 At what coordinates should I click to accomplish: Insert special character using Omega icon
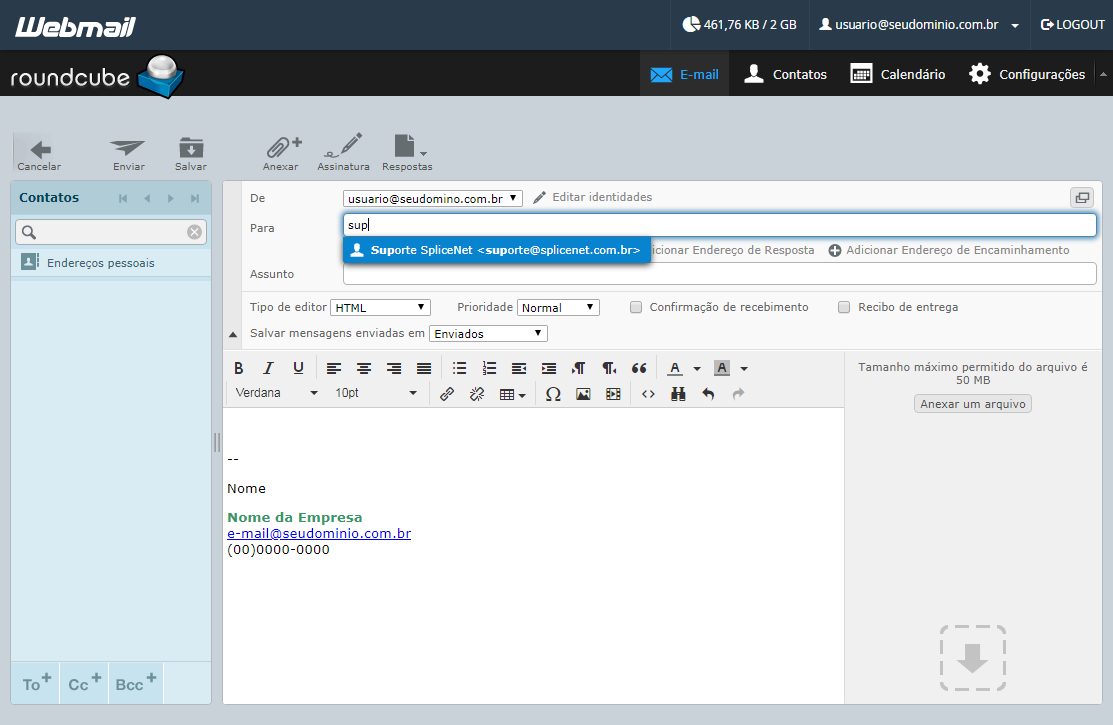point(553,394)
